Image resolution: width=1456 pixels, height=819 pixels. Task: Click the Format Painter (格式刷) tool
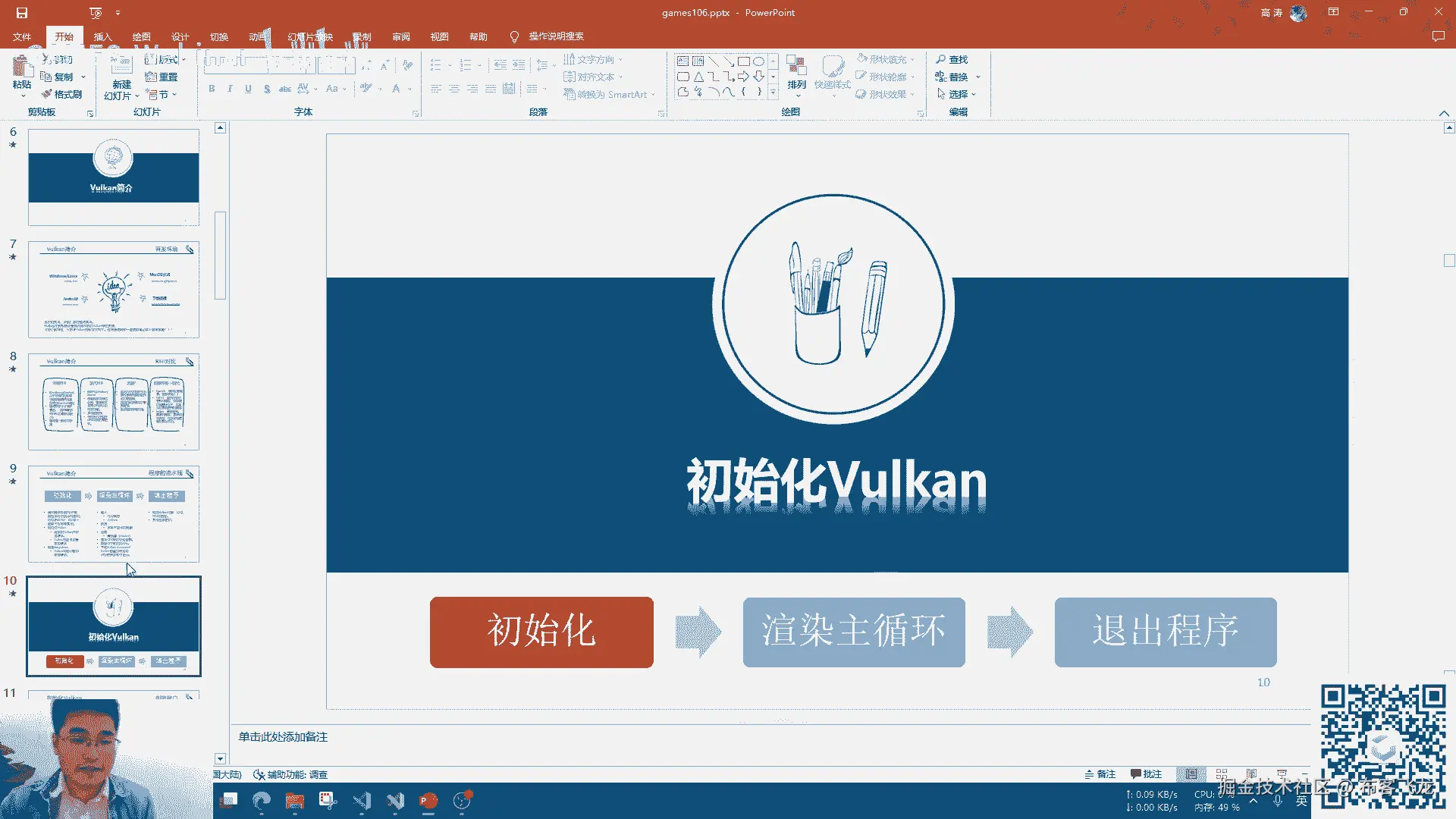(61, 94)
